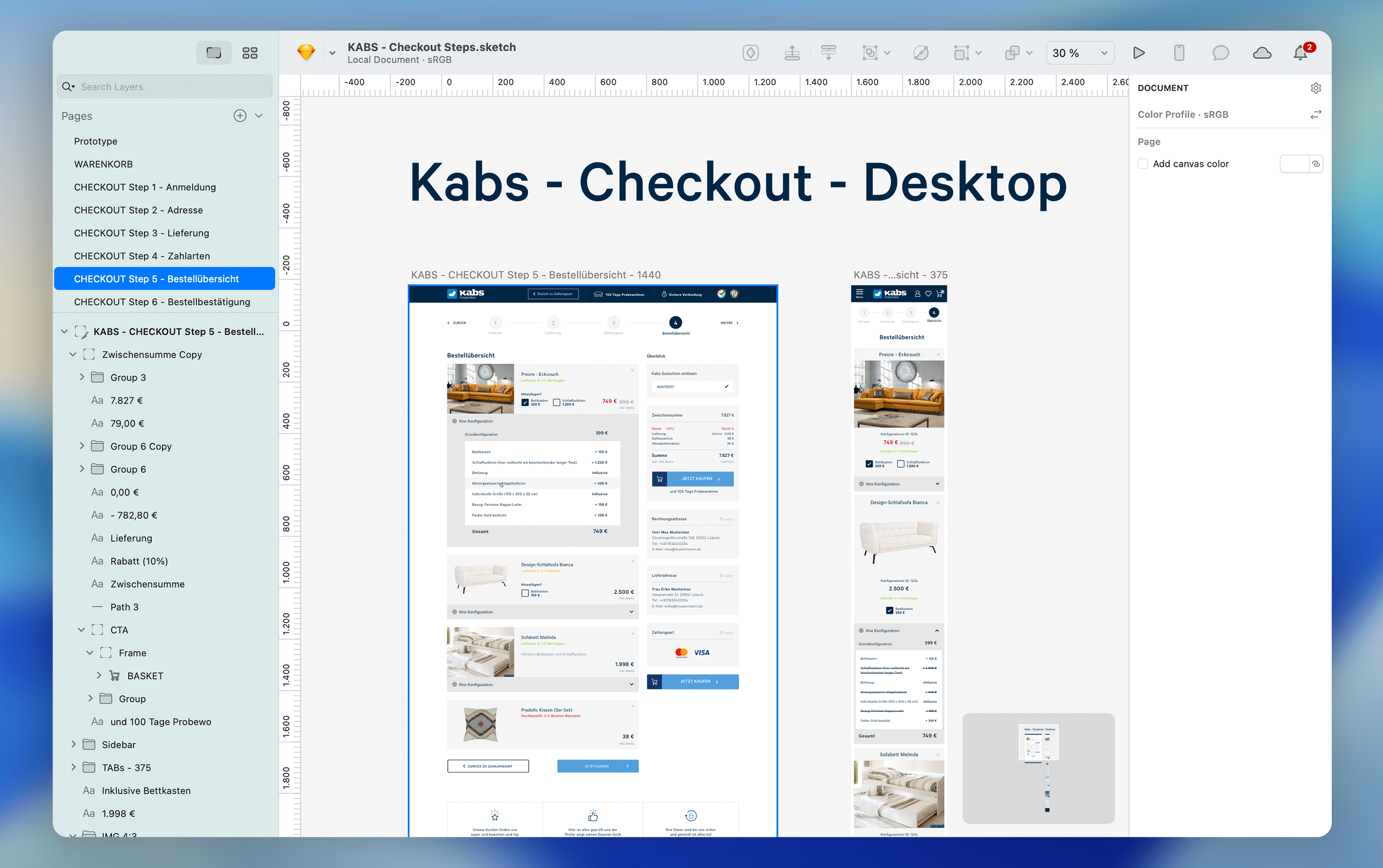This screenshot has height=868, width=1383.
Task: Click the Search Layers field
Action: point(172,87)
